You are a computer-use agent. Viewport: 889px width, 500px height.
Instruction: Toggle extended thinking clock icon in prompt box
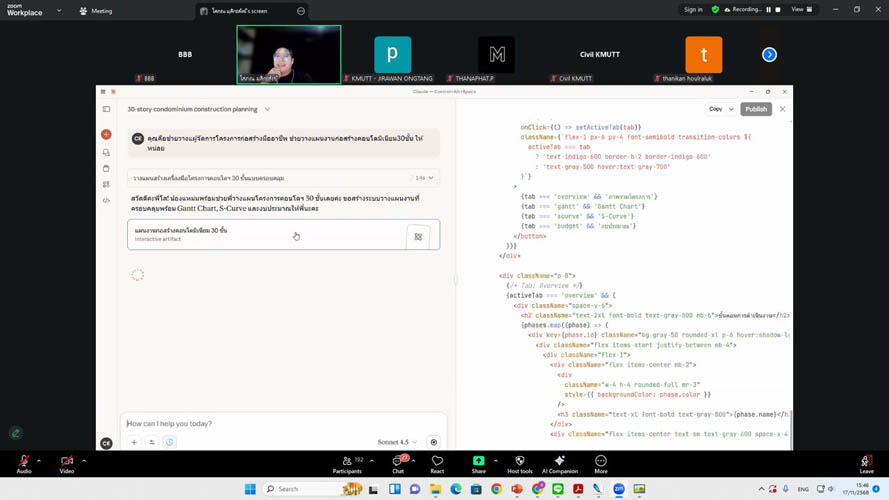pos(170,442)
